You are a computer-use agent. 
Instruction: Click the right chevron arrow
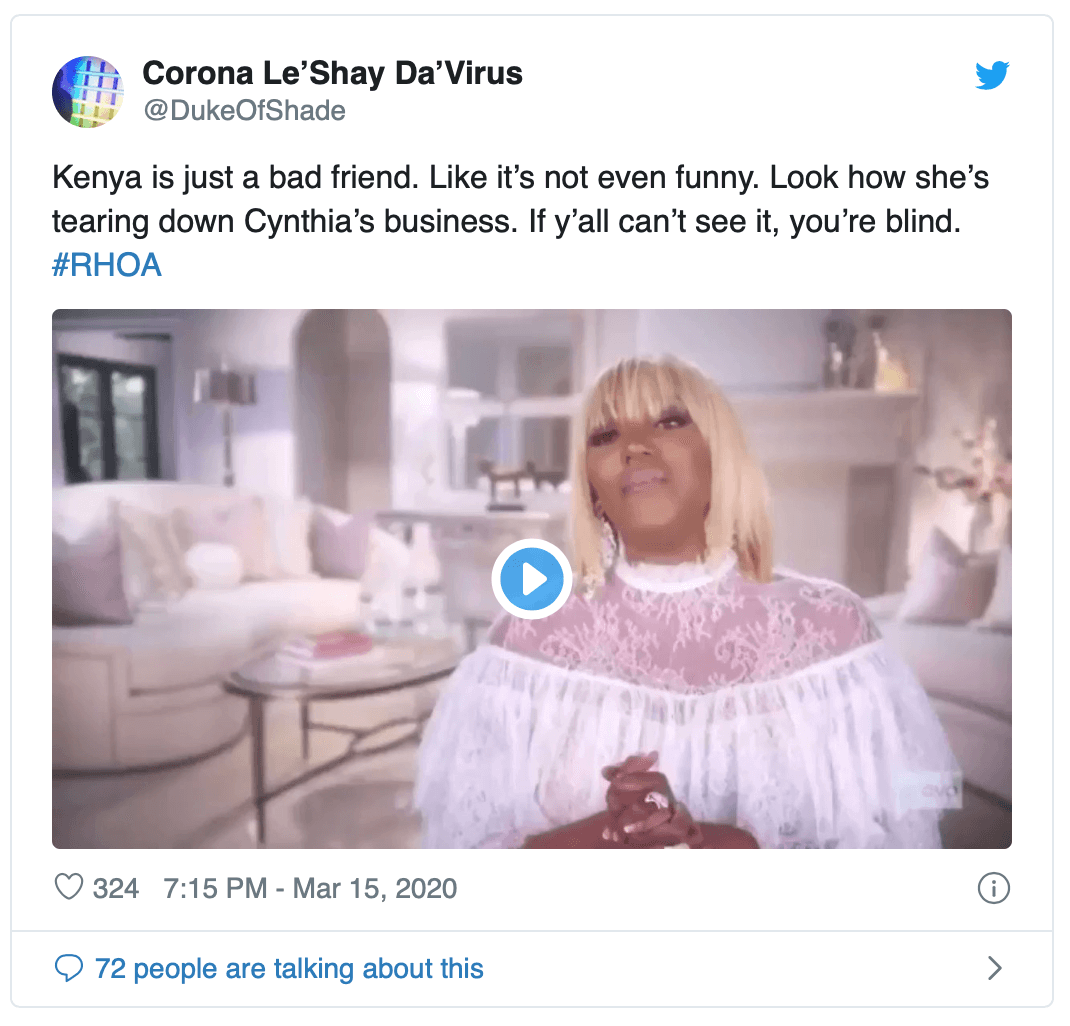(994, 968)
